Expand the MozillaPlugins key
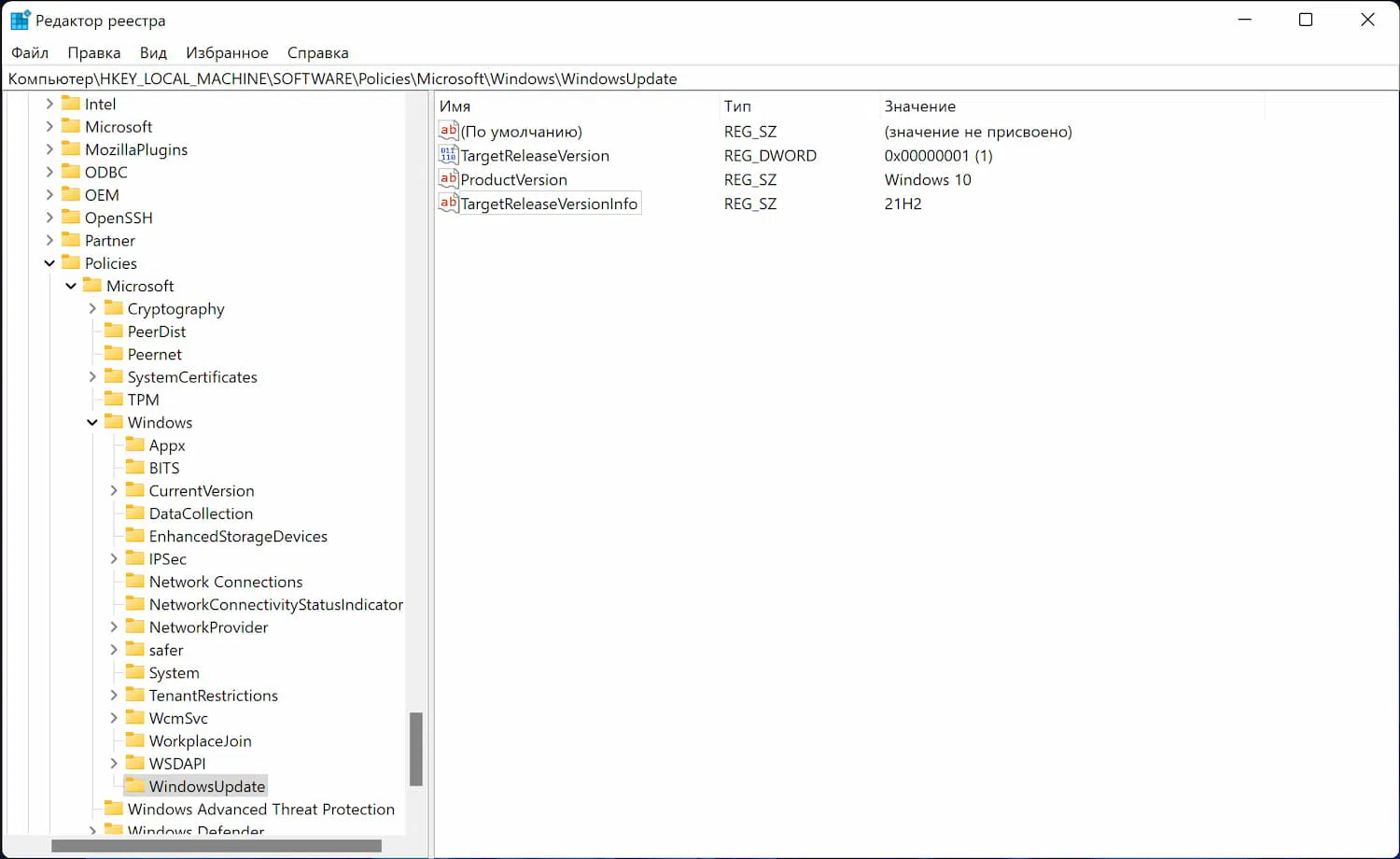Viewport: 1400px width, 859px height. (49, 149)
